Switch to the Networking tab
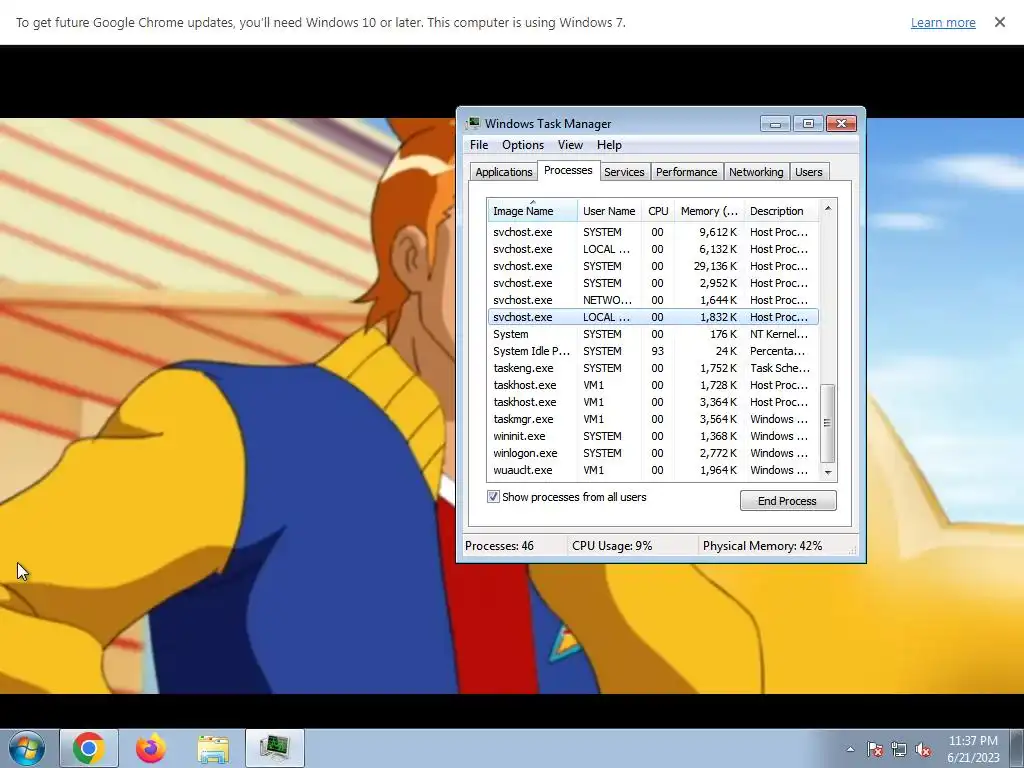The height and width of the screenshot is (768, 1024). tap(756, 172)
